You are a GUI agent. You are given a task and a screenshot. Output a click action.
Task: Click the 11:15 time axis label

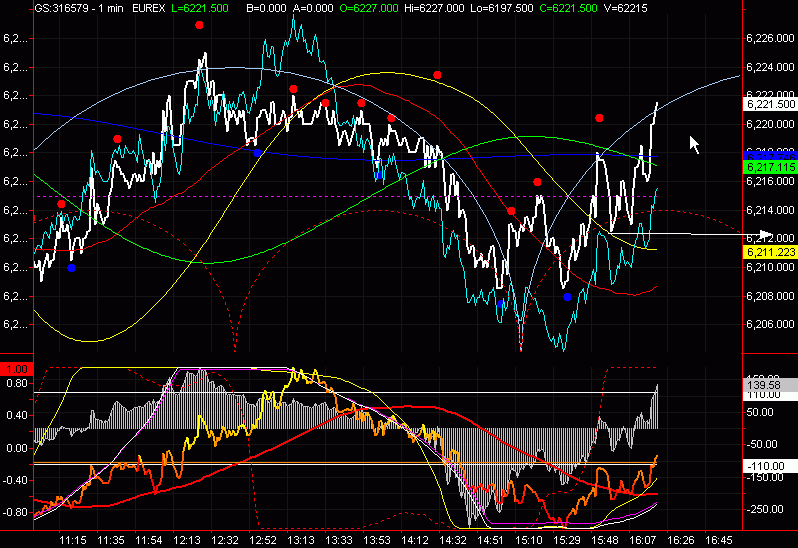click(x=73, y=540)
